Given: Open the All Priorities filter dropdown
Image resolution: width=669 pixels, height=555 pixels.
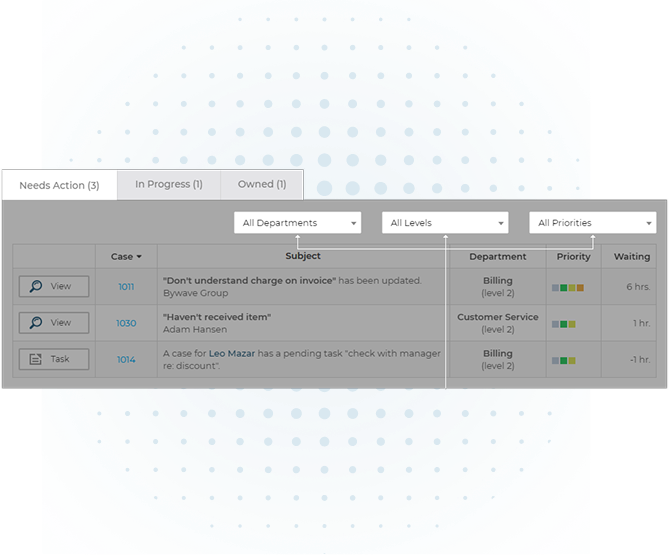Looking at the screenshot, I should tap(592, 223).
